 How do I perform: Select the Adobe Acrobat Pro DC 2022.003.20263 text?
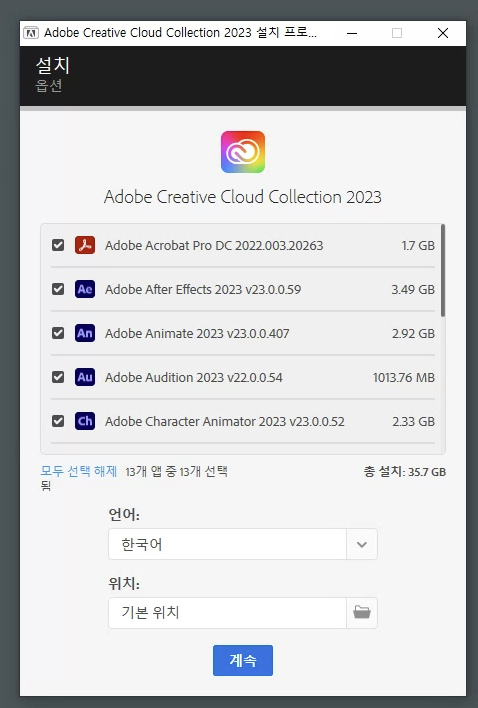214,246
